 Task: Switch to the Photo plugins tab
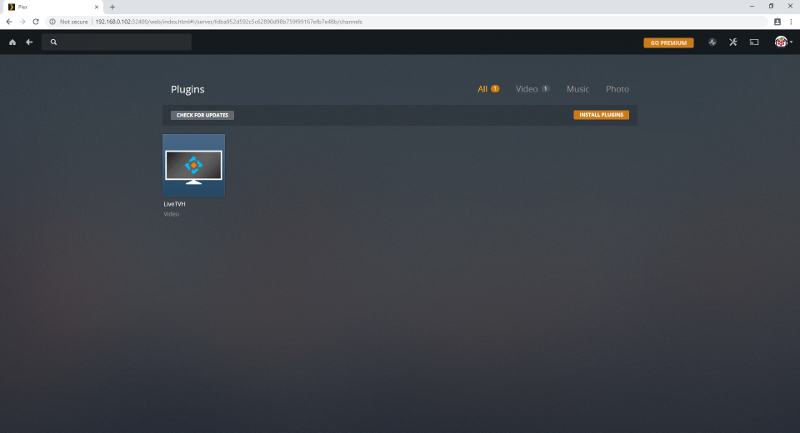(617, 89)
